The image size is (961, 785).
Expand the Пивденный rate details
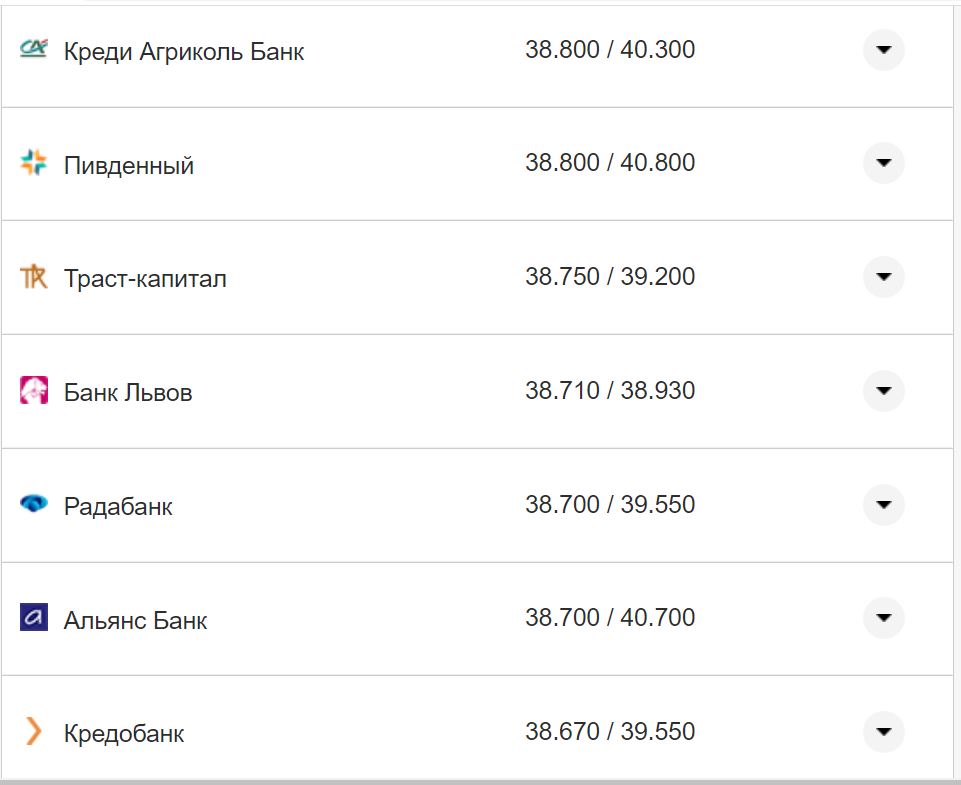[883, 161]
